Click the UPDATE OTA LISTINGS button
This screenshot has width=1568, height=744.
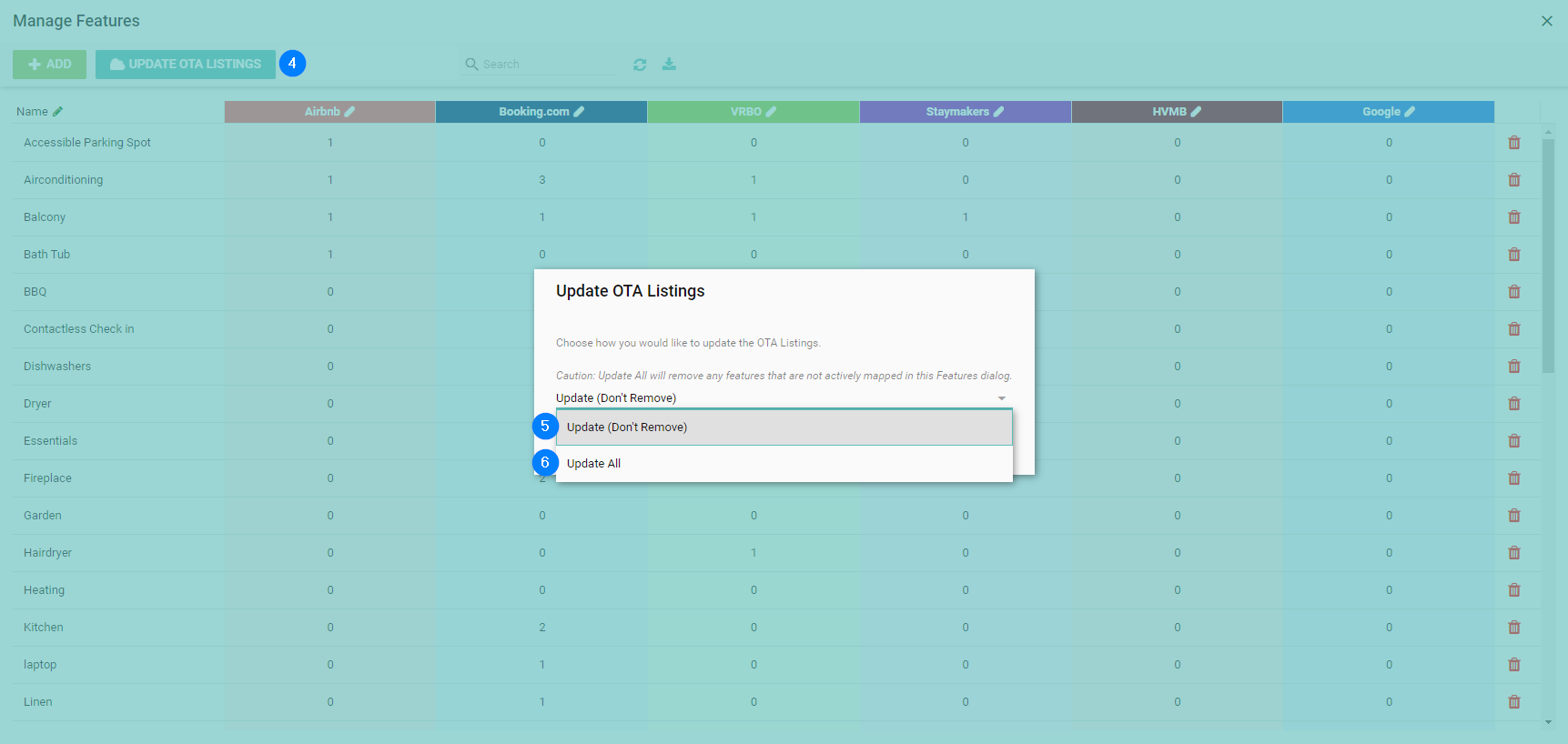[x=186, y=65]
